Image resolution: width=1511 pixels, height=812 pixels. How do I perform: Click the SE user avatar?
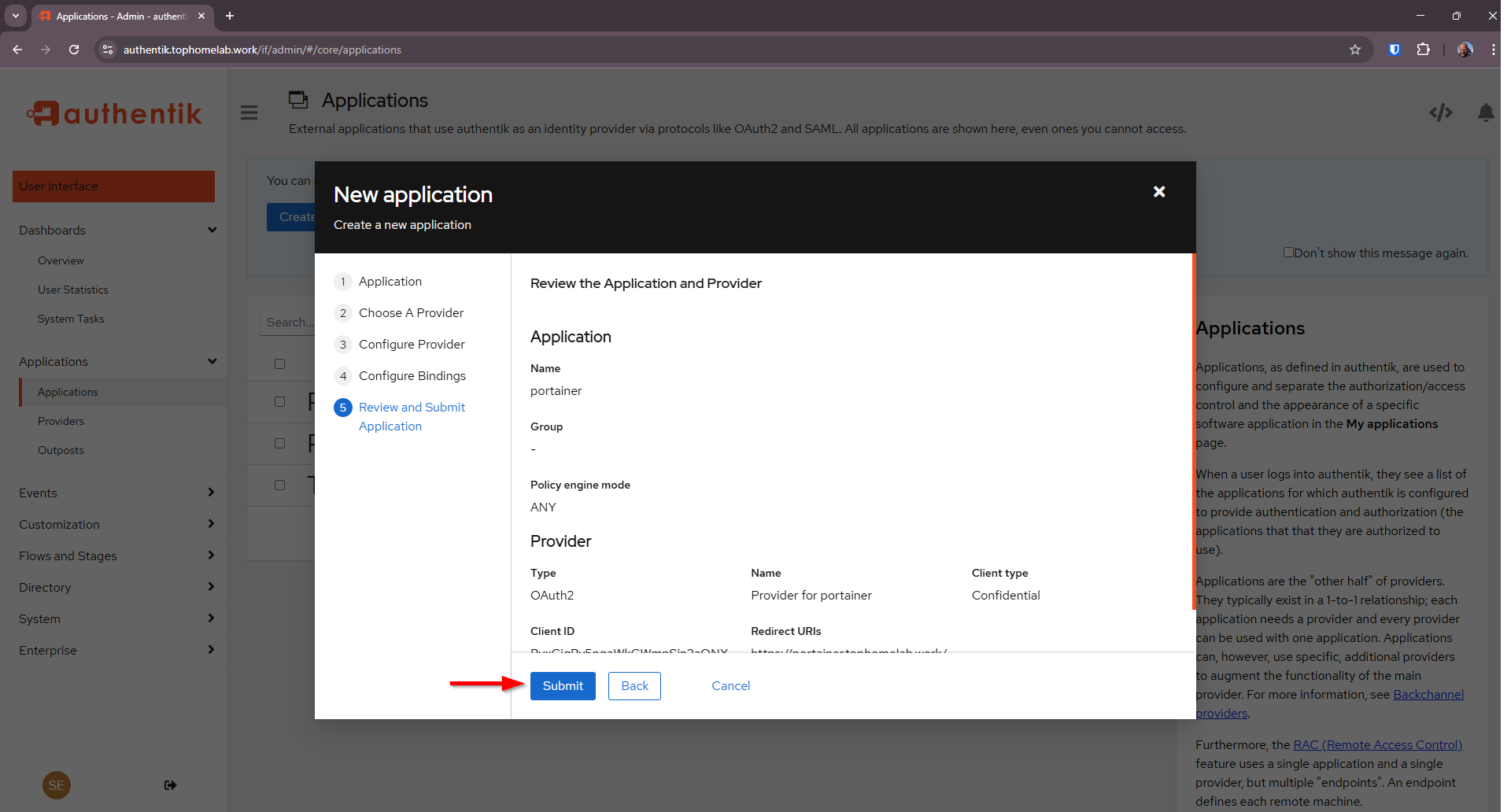(57, 785)
